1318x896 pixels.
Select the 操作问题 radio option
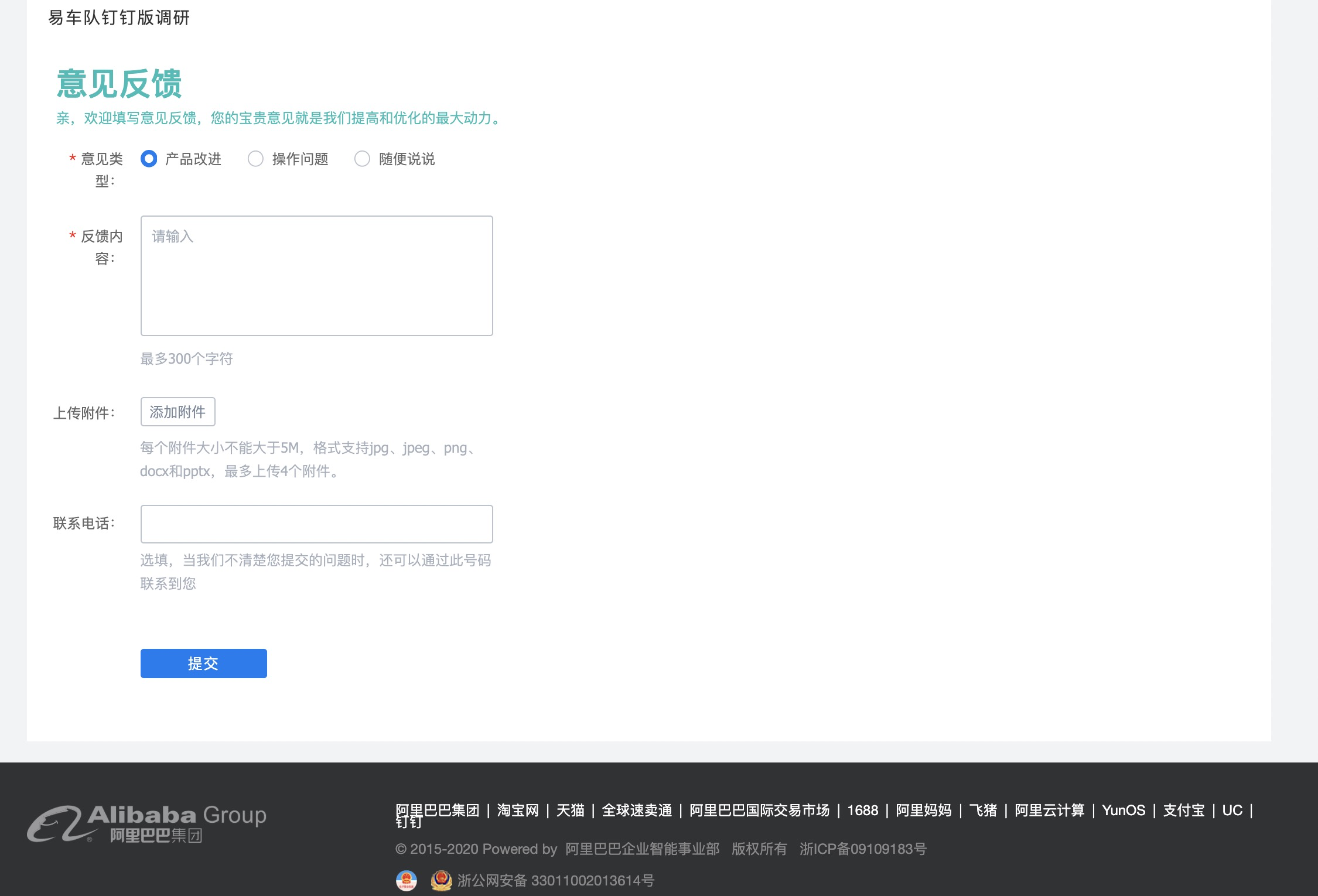pyautogui.click(x=255, y=159)
